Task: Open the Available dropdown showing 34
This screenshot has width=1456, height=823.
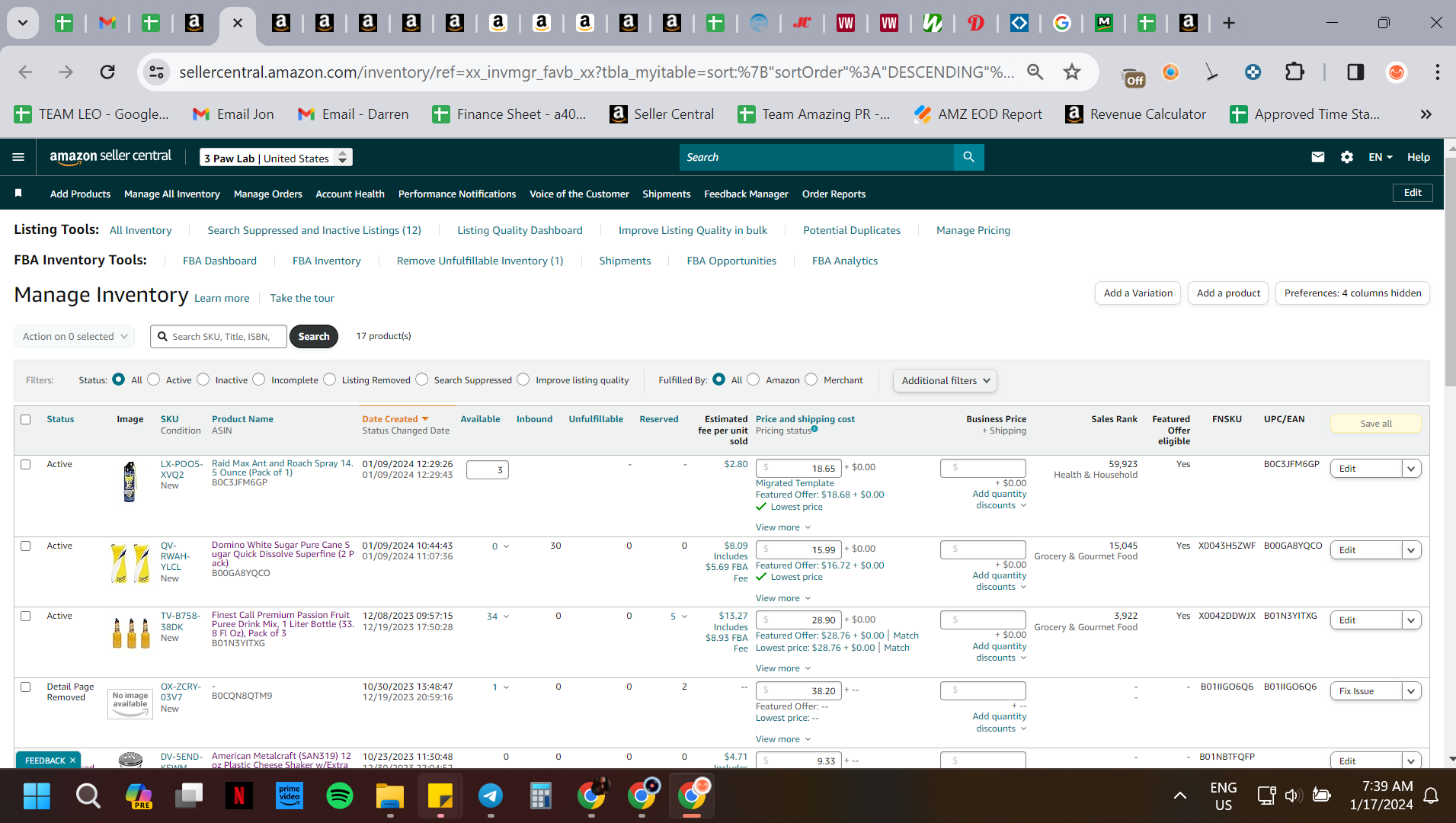Action: click(x=498, y=616)
